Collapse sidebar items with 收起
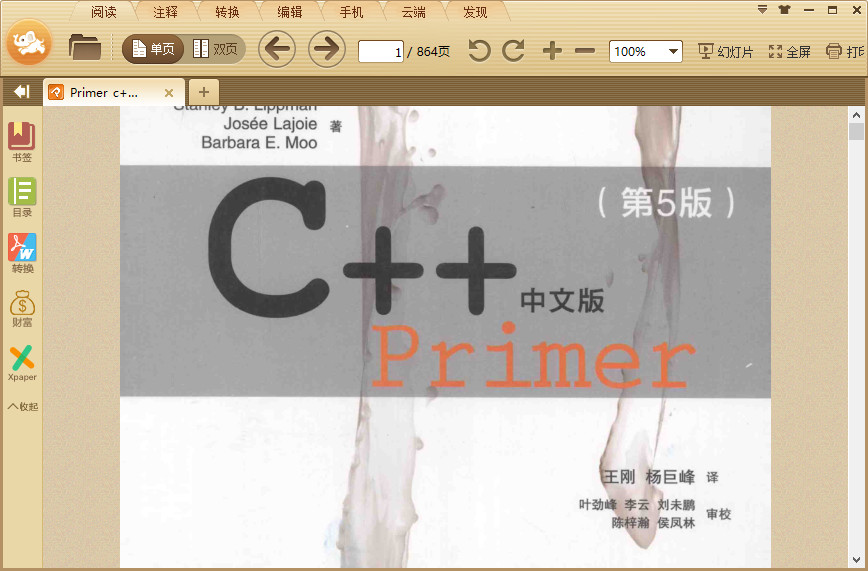Screen dimensions: 868x571 23,407
